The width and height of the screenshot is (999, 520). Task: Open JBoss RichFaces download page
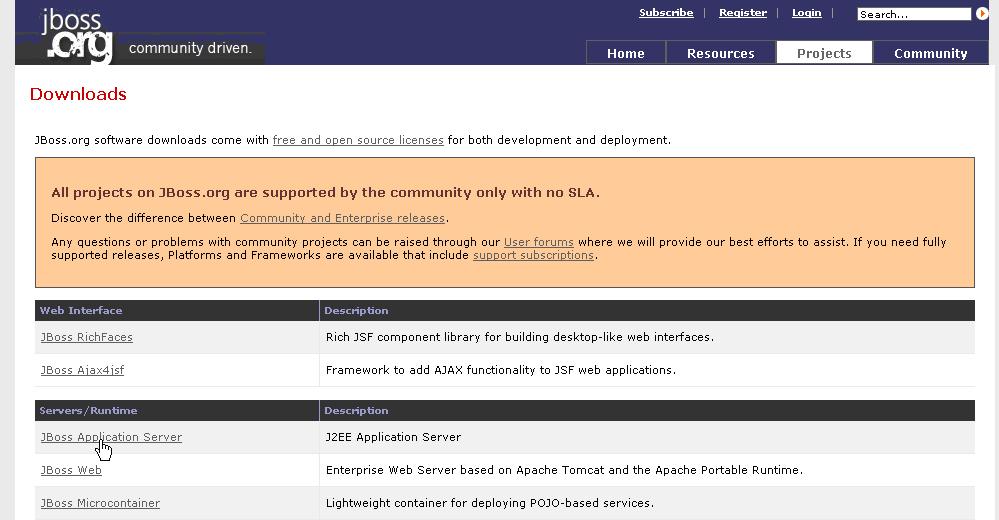[87, 337]
